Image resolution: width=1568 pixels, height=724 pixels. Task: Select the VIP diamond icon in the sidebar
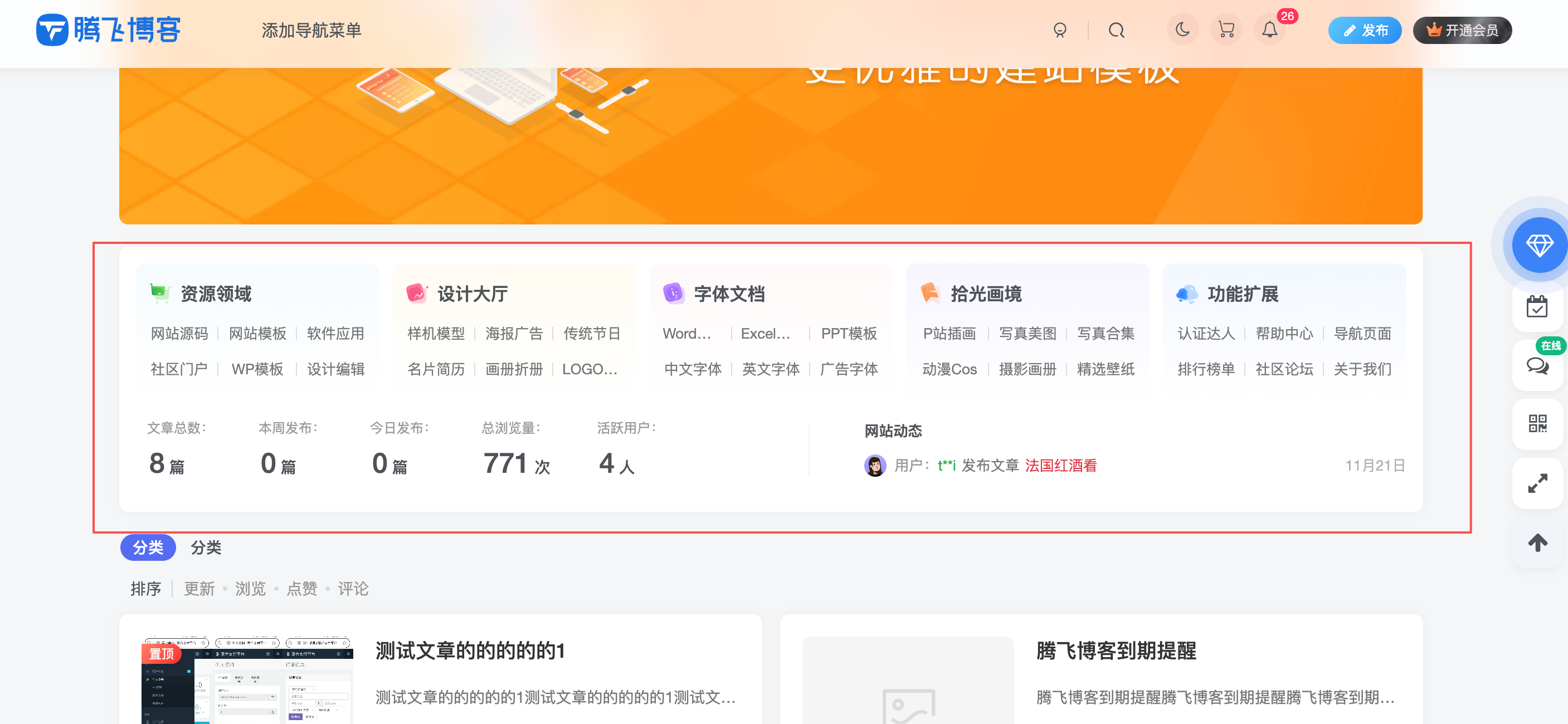(1539, 246)
